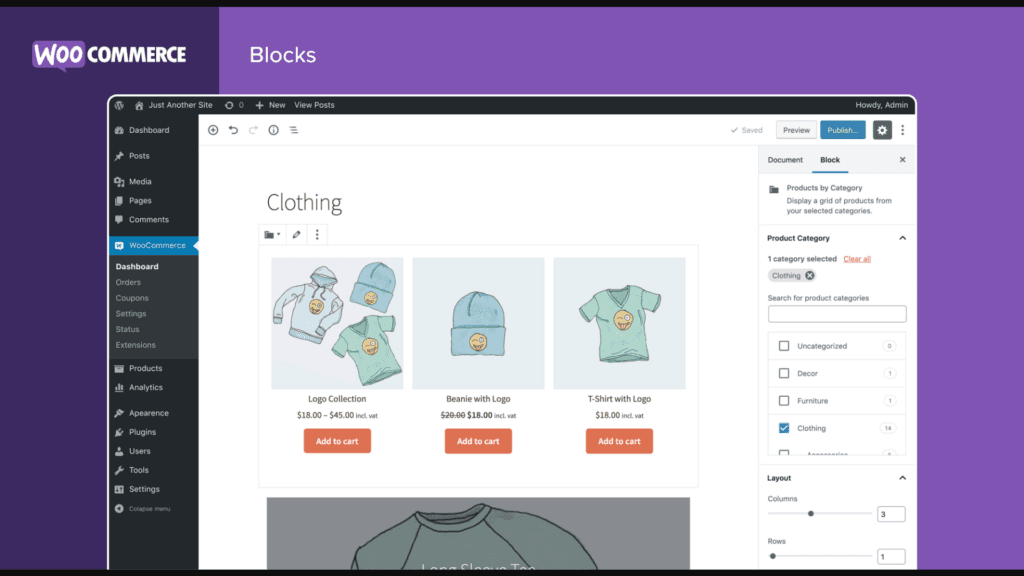Image resolution: width=1024 pixels, height=576 pixels.
Task: Open the content structure info icon
Action: pos(273,131)
